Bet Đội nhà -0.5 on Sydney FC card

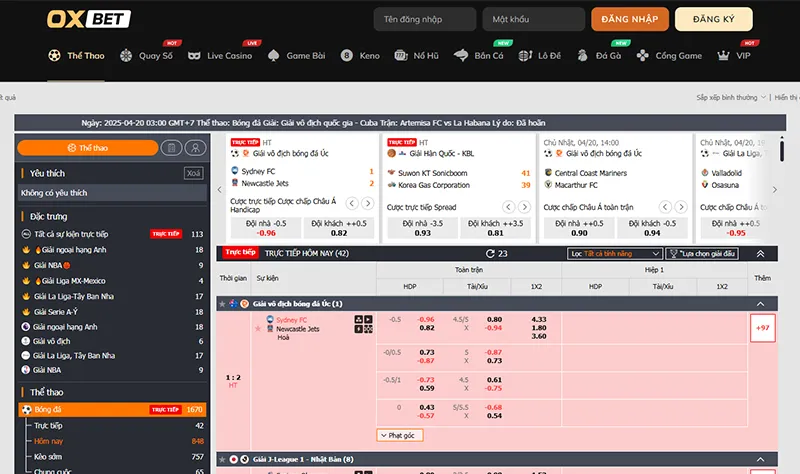tap(266, 228)
